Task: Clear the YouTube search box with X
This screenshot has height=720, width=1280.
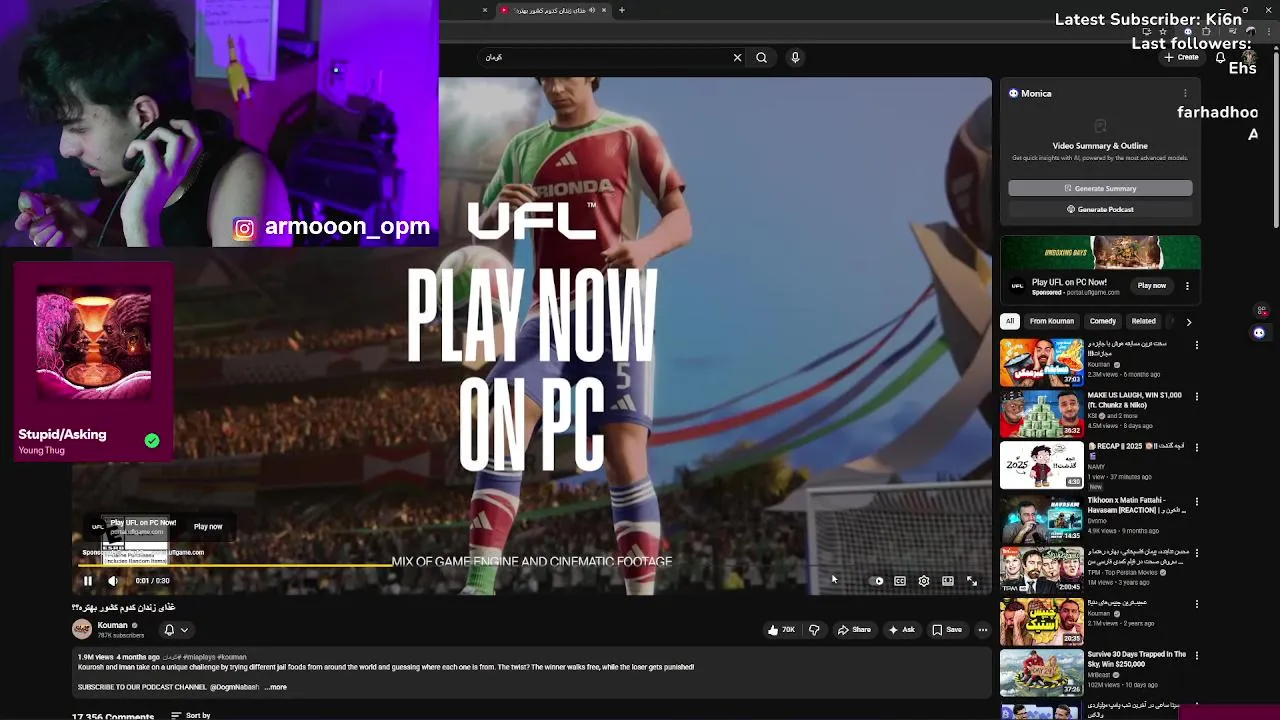Action: (737, 57)
